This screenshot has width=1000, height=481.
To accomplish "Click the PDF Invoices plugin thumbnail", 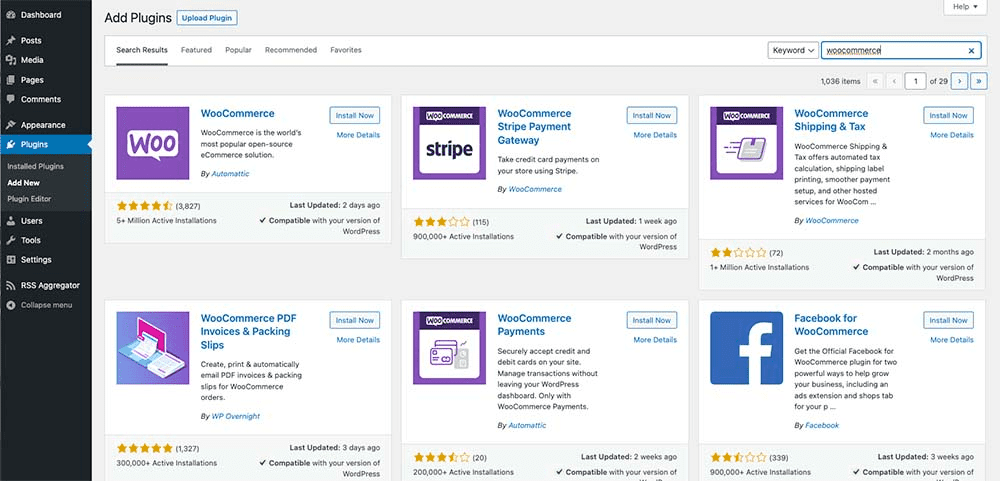I will (x=152, y=348).
